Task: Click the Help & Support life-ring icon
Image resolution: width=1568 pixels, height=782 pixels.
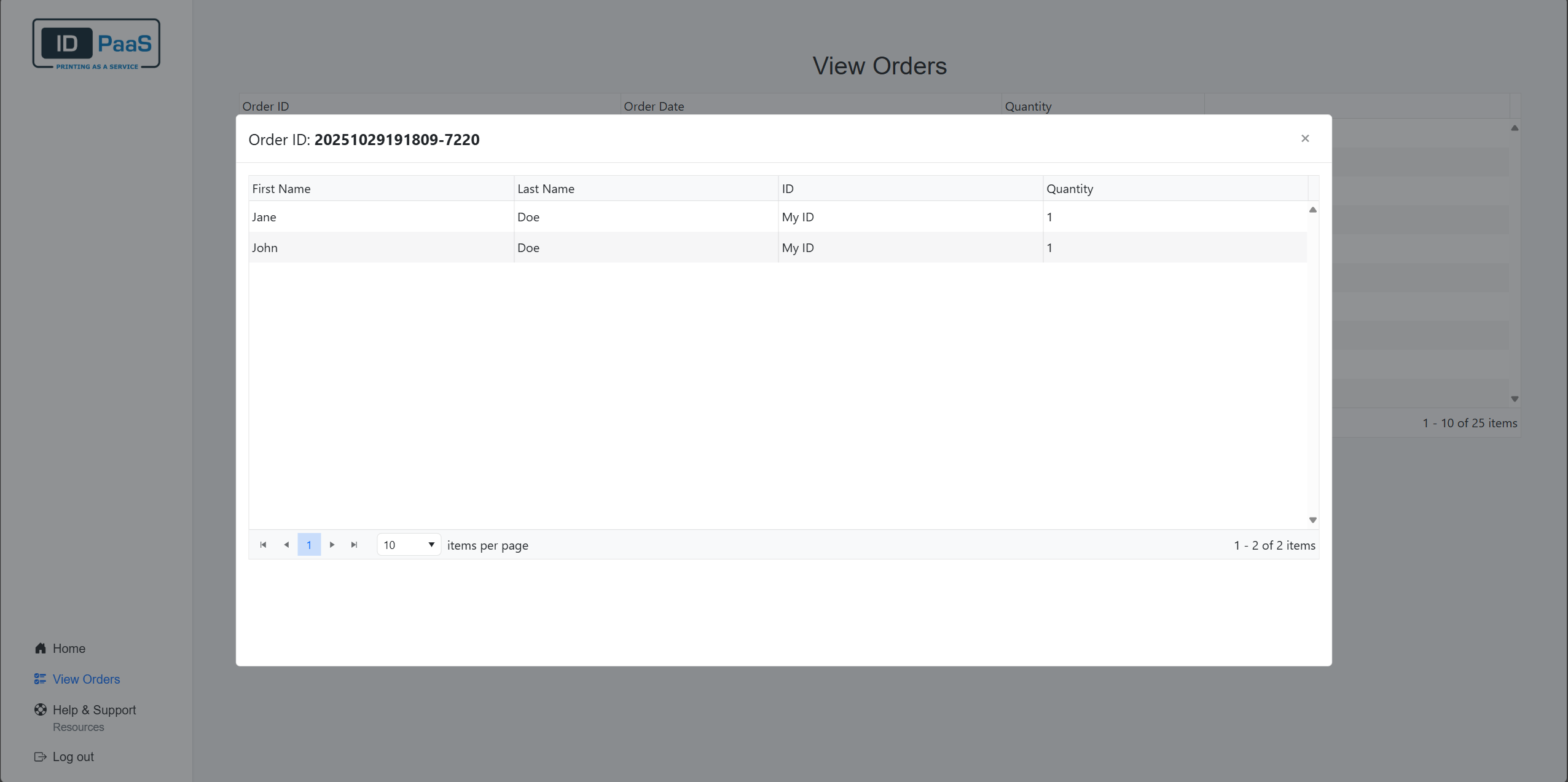Action: (x=40, y=709)
